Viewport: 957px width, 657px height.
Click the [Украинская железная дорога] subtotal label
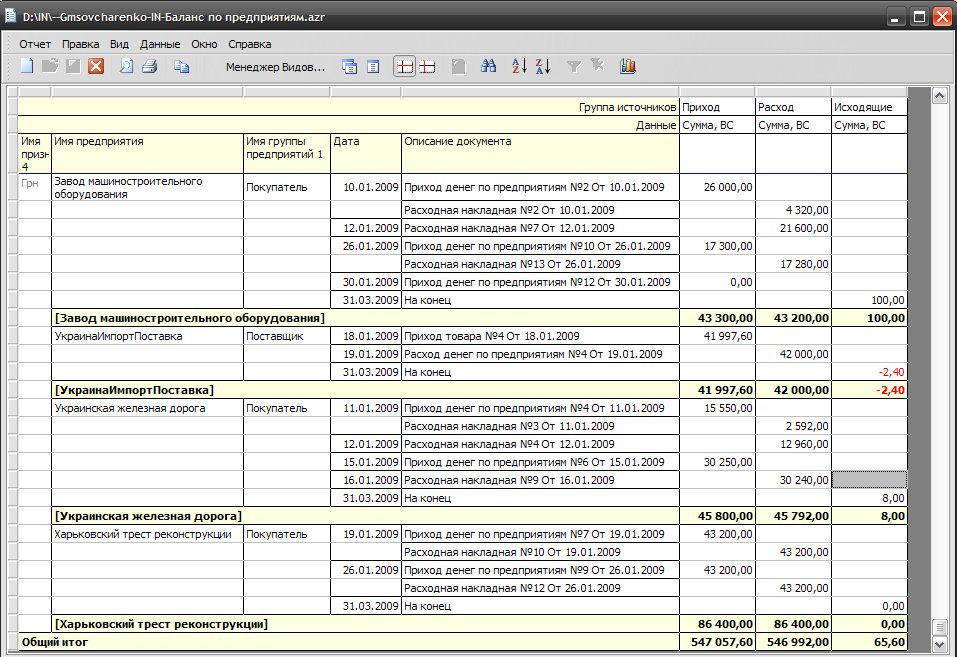click(148, 516)
